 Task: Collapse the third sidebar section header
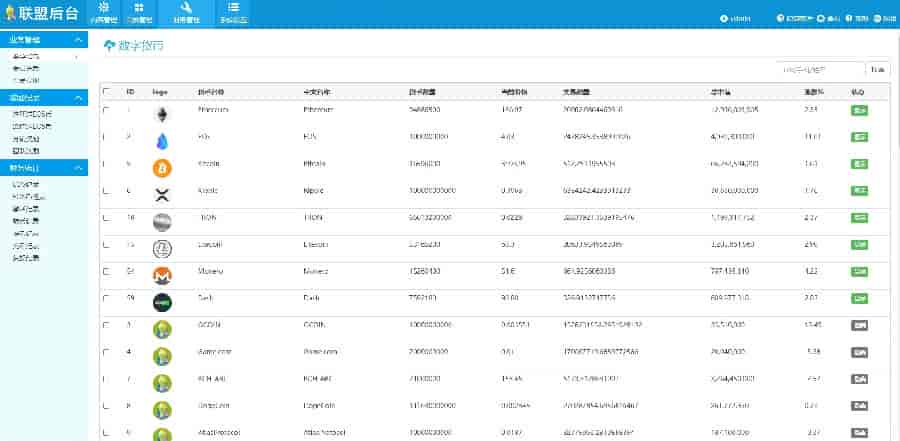[44, 168]
